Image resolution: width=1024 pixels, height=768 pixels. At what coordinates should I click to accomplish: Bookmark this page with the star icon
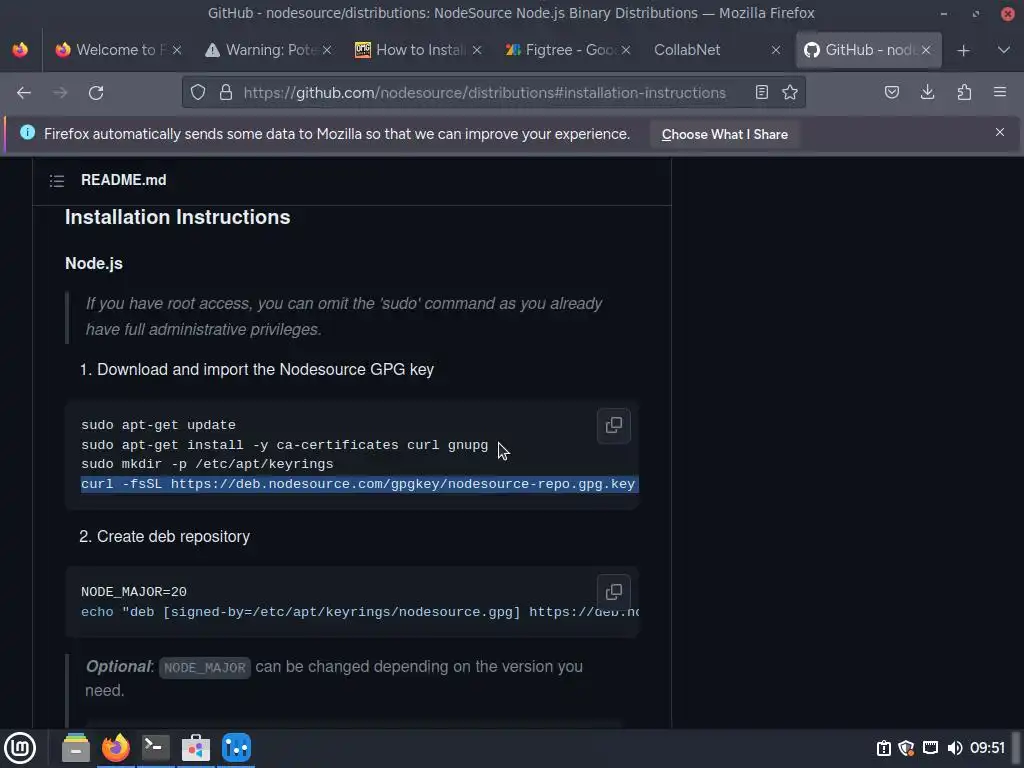[x=790, y=93]
